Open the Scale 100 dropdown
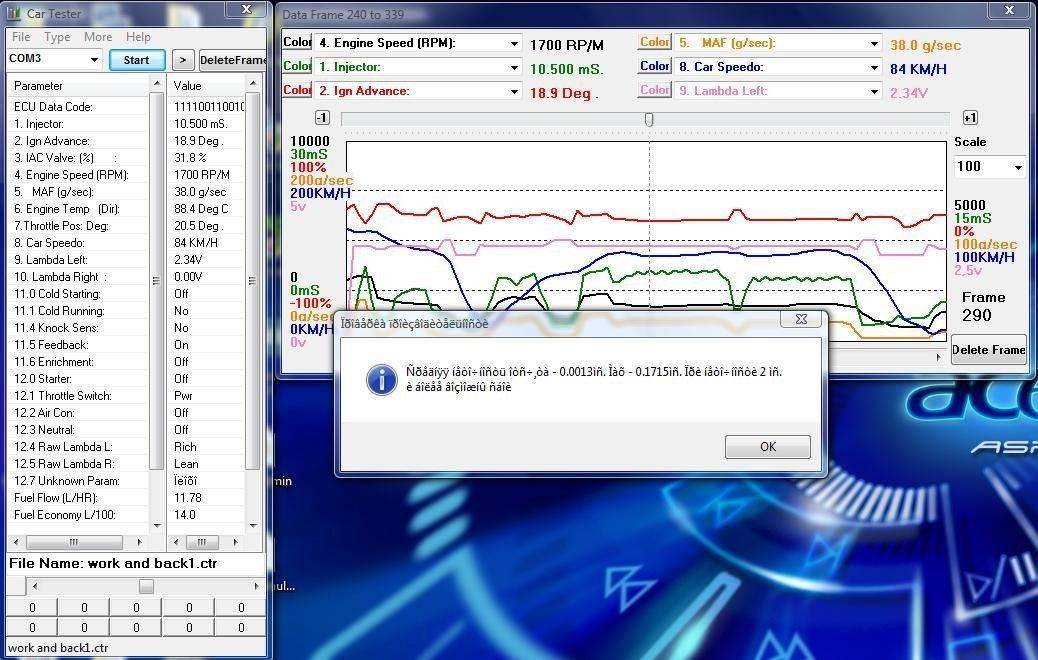This screenshot has width=1038, height=660. point(1018,167)
